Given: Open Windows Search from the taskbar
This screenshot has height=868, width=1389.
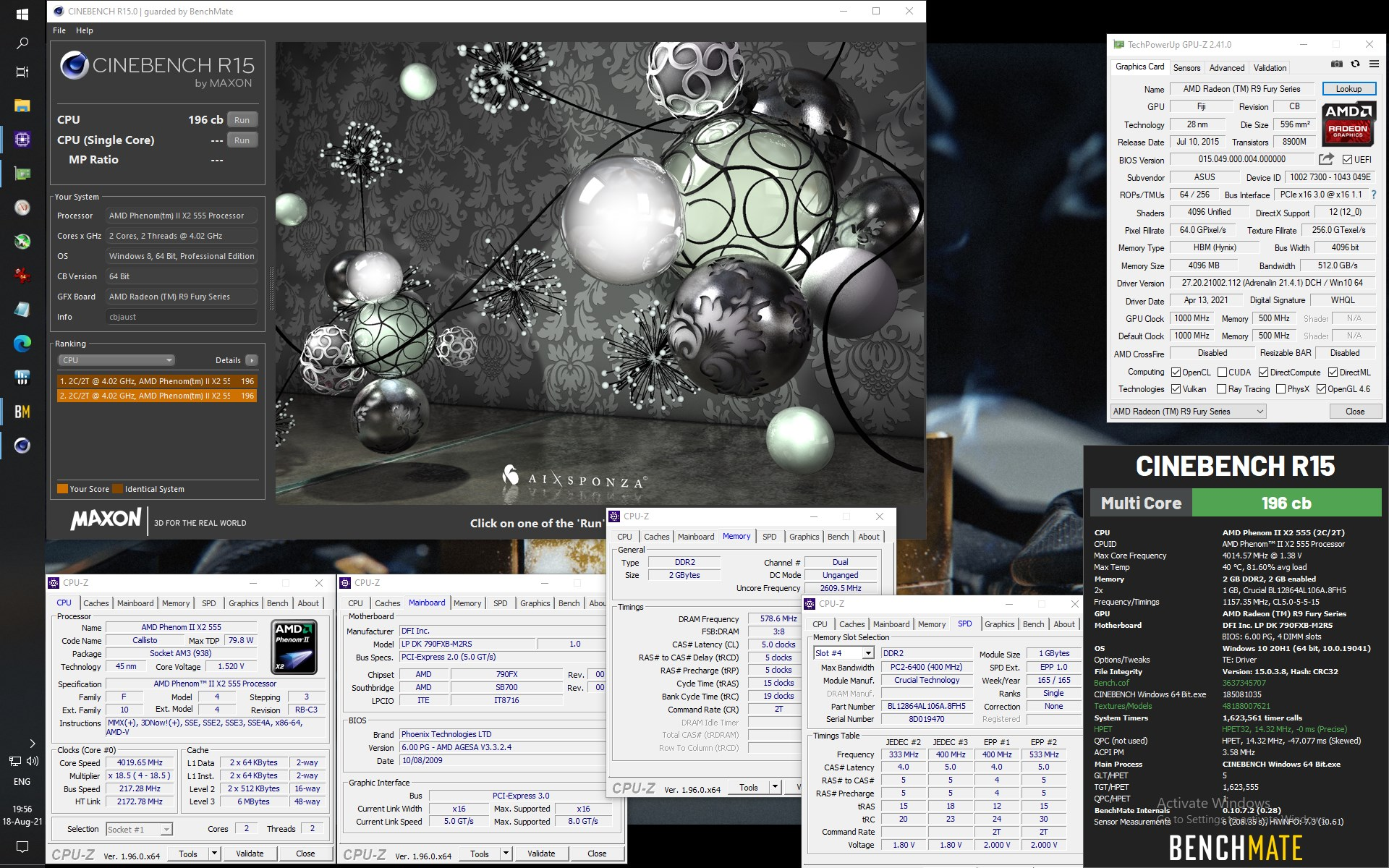Looking at the screenshot, I should (22, 43).
